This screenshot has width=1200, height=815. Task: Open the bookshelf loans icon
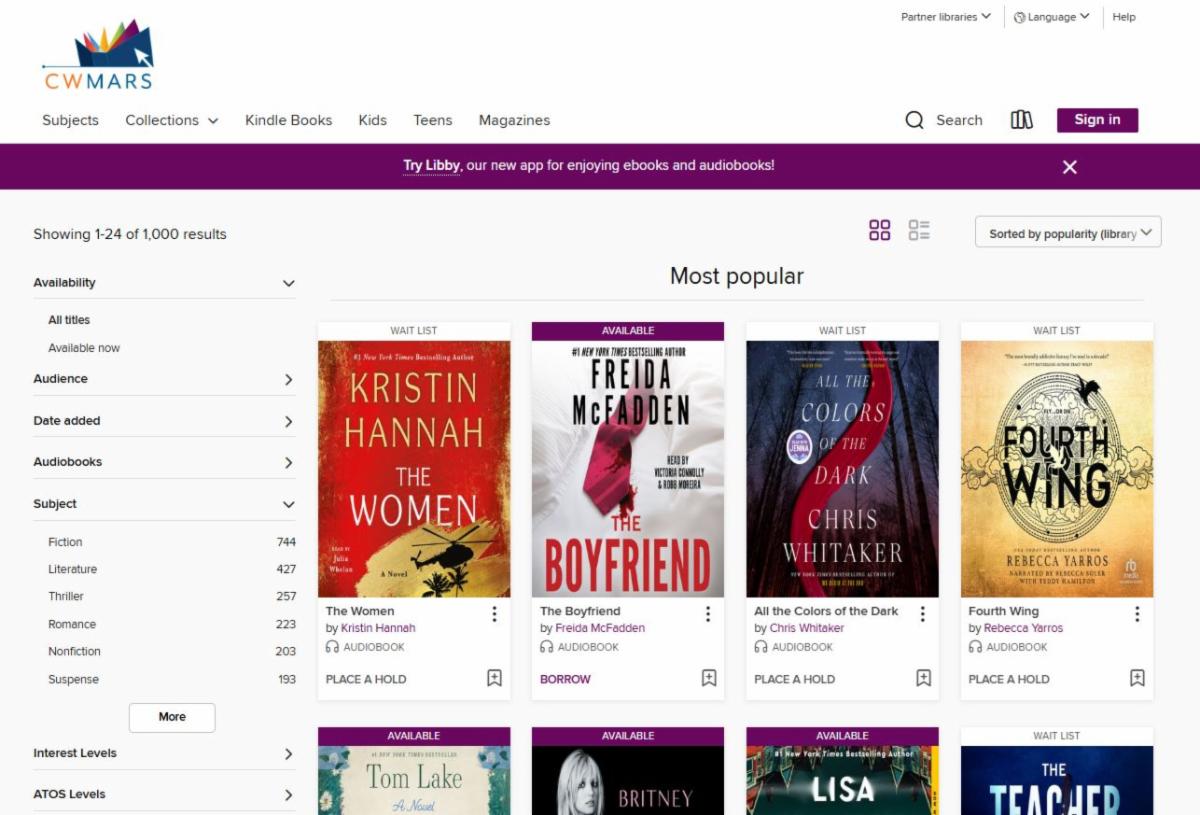1021,120
